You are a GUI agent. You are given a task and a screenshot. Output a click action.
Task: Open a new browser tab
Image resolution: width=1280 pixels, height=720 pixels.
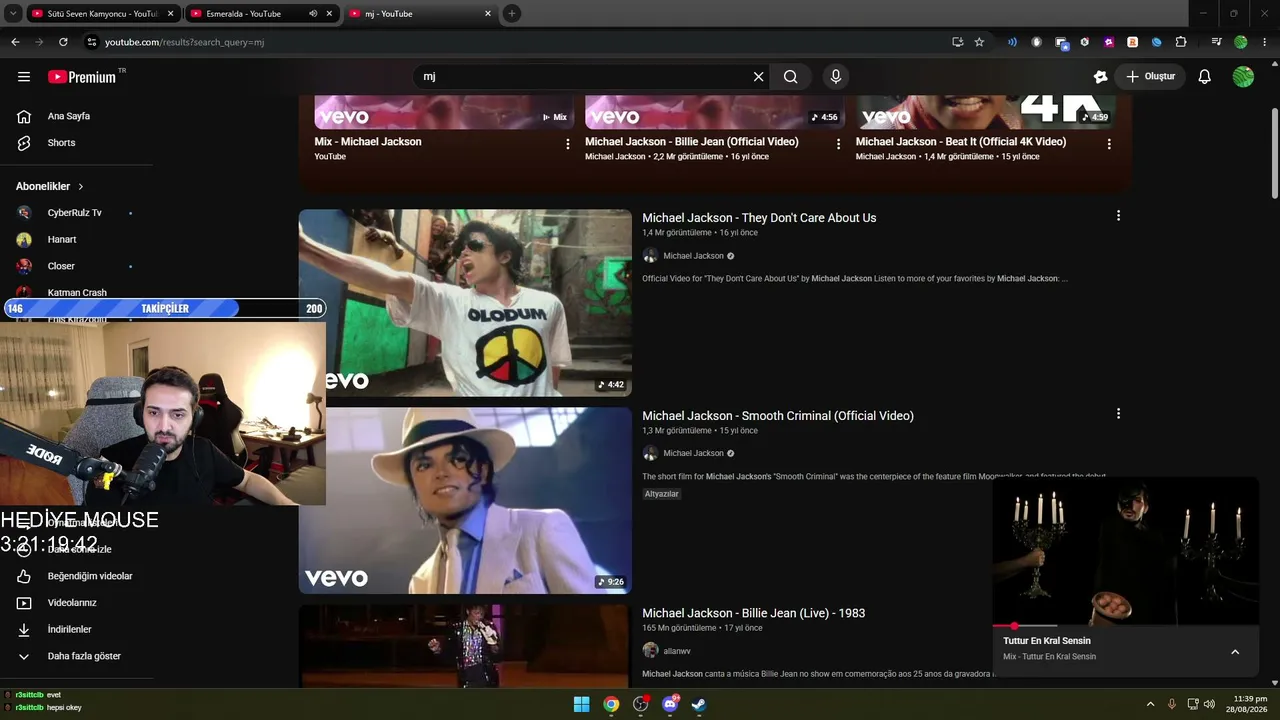(x=512, y=14)
